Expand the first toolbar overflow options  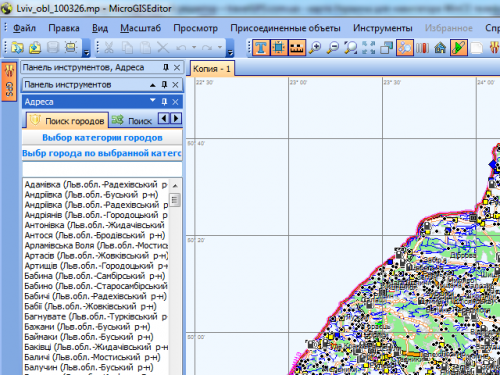pyautogui.click(x=86, y=52)
